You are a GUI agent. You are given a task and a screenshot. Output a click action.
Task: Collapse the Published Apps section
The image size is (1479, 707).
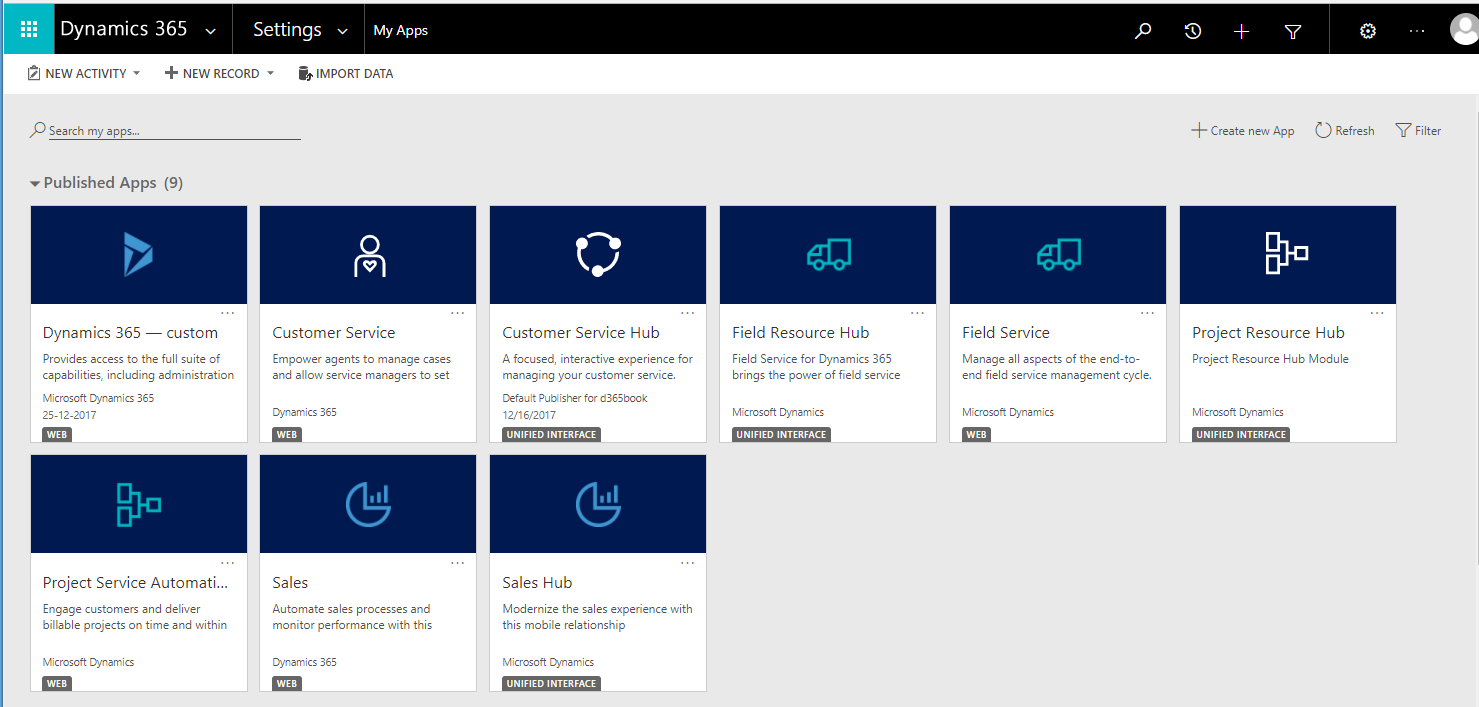coord(35,184)
